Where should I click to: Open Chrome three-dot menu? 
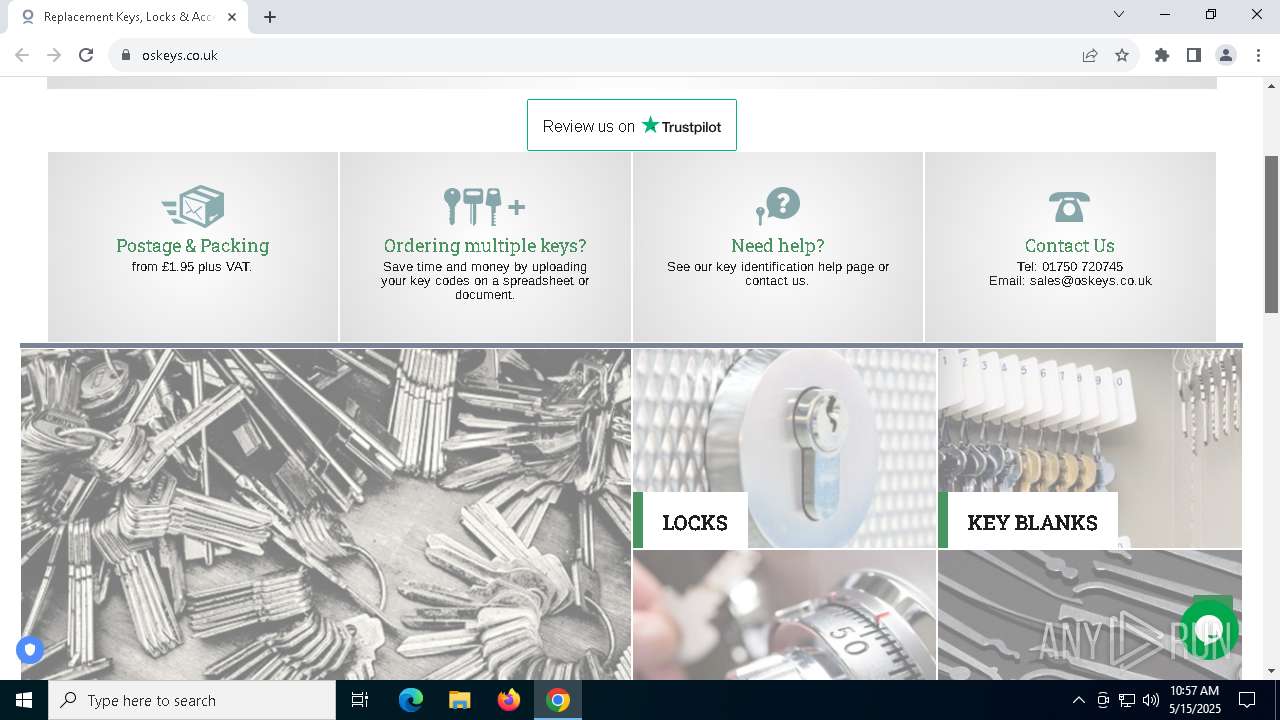[1257, 55]
